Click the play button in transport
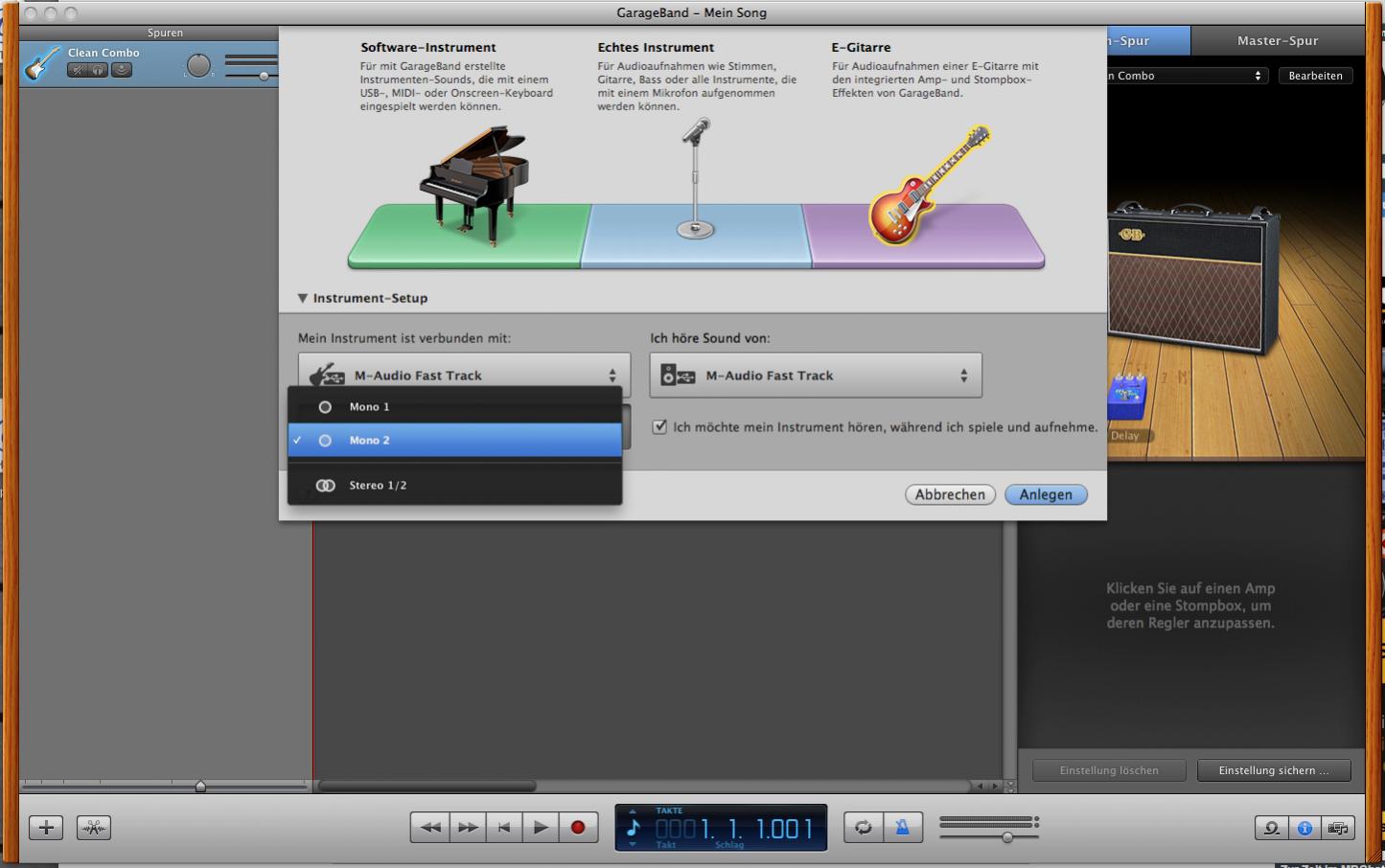This screenshot has height=868, width=1385. click(x=541, y=827)
